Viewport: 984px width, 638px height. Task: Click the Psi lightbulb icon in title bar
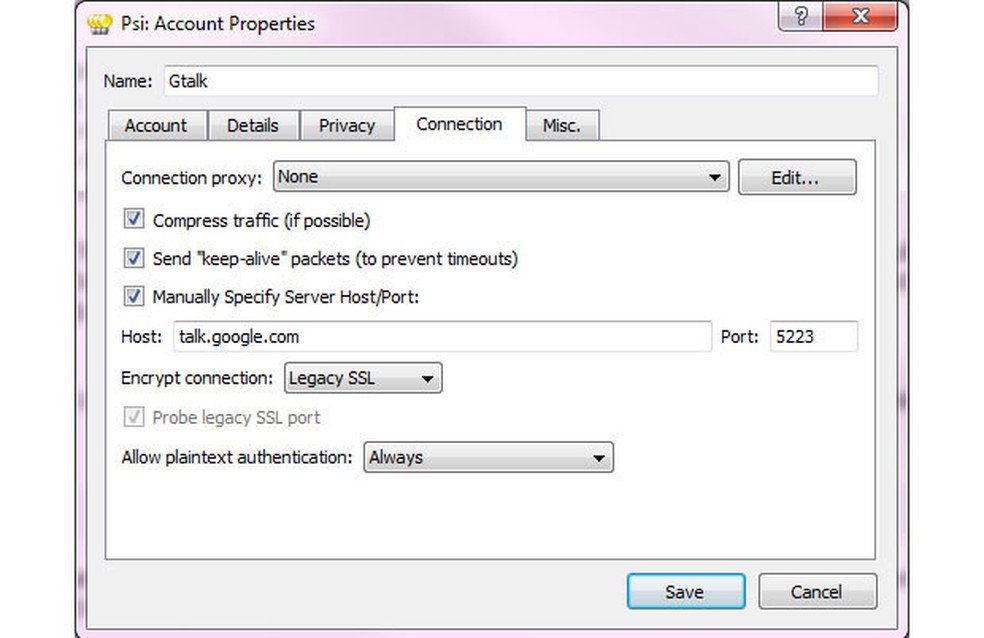pos(100,23)
